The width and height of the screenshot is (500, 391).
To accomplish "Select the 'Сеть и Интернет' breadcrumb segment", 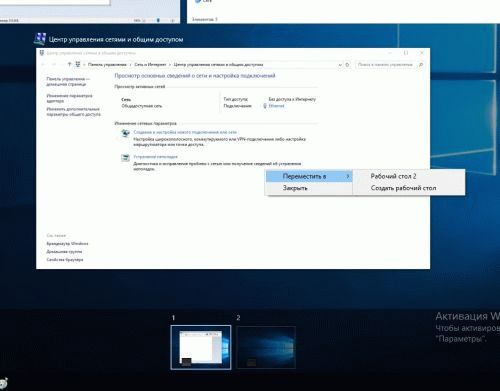I will point(150,65).
